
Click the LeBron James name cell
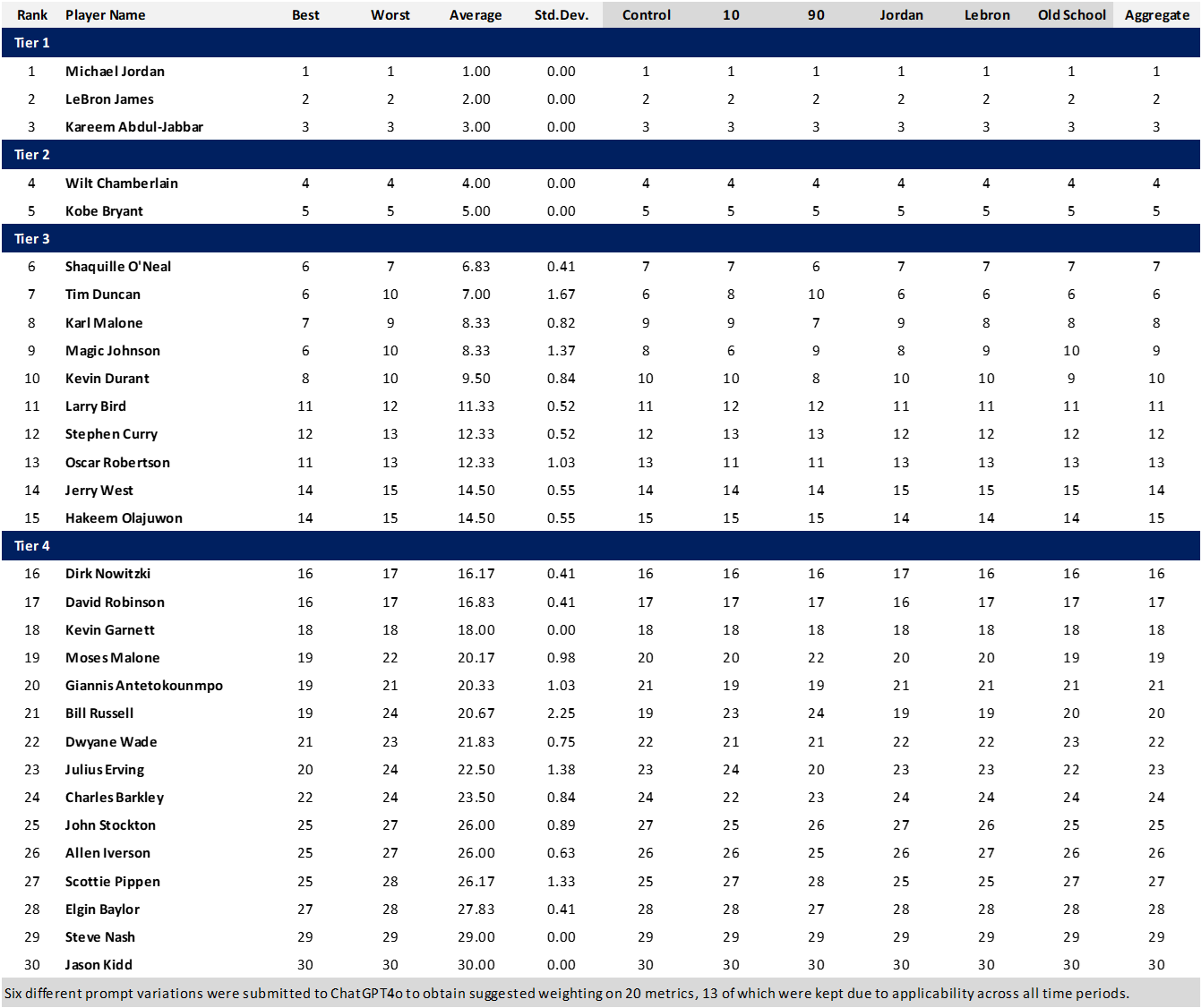tap(109, 99)
